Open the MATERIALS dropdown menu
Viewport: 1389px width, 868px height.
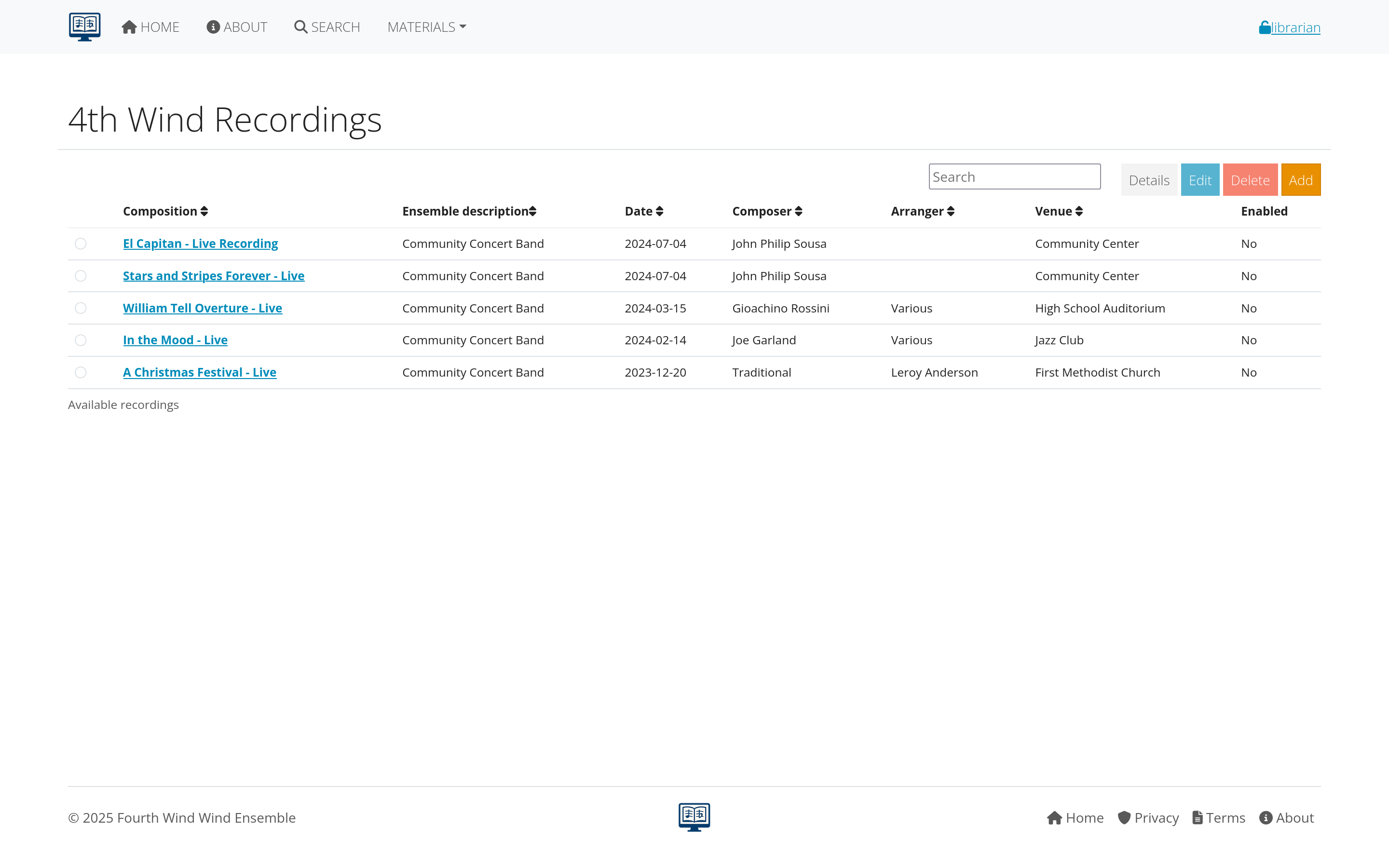tap(425, 27)
